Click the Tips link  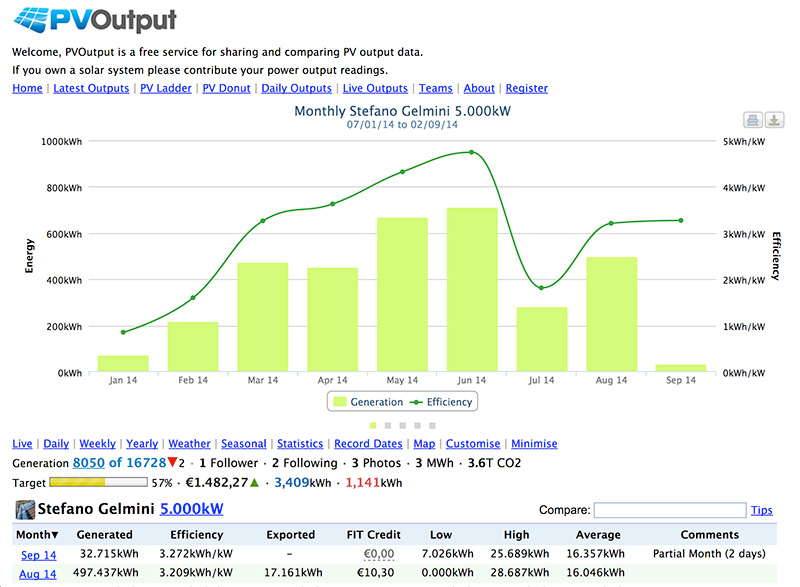click(x=761, y=510)
